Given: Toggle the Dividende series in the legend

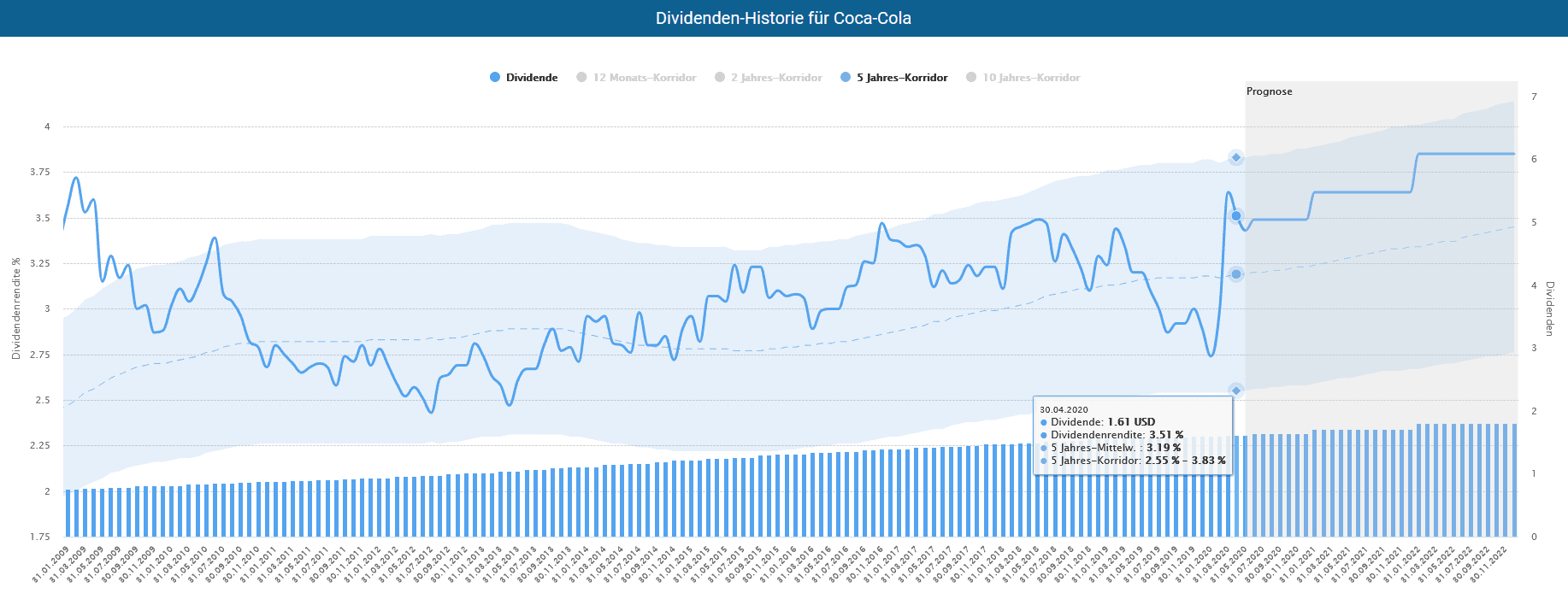Looking at the screenshot, I should coord(523,78).
